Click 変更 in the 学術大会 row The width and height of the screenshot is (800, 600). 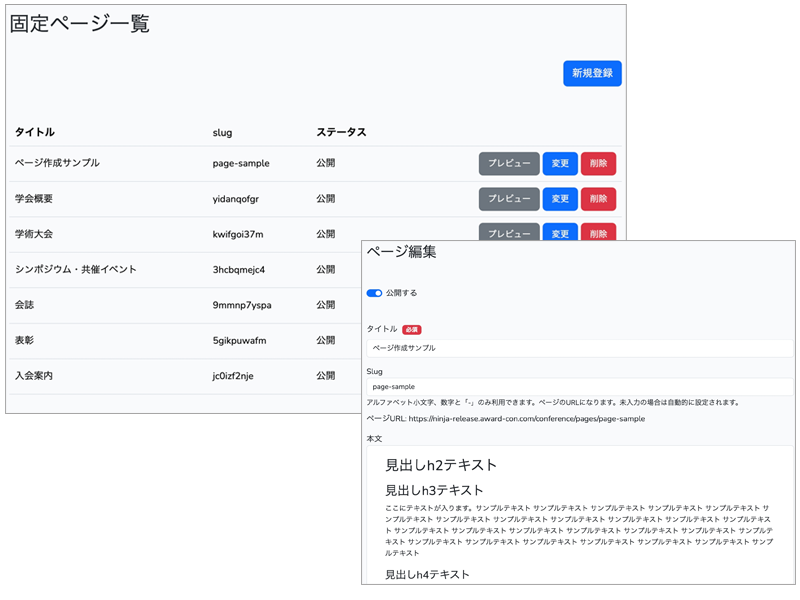pyautogui.click(x=560, y=232)
